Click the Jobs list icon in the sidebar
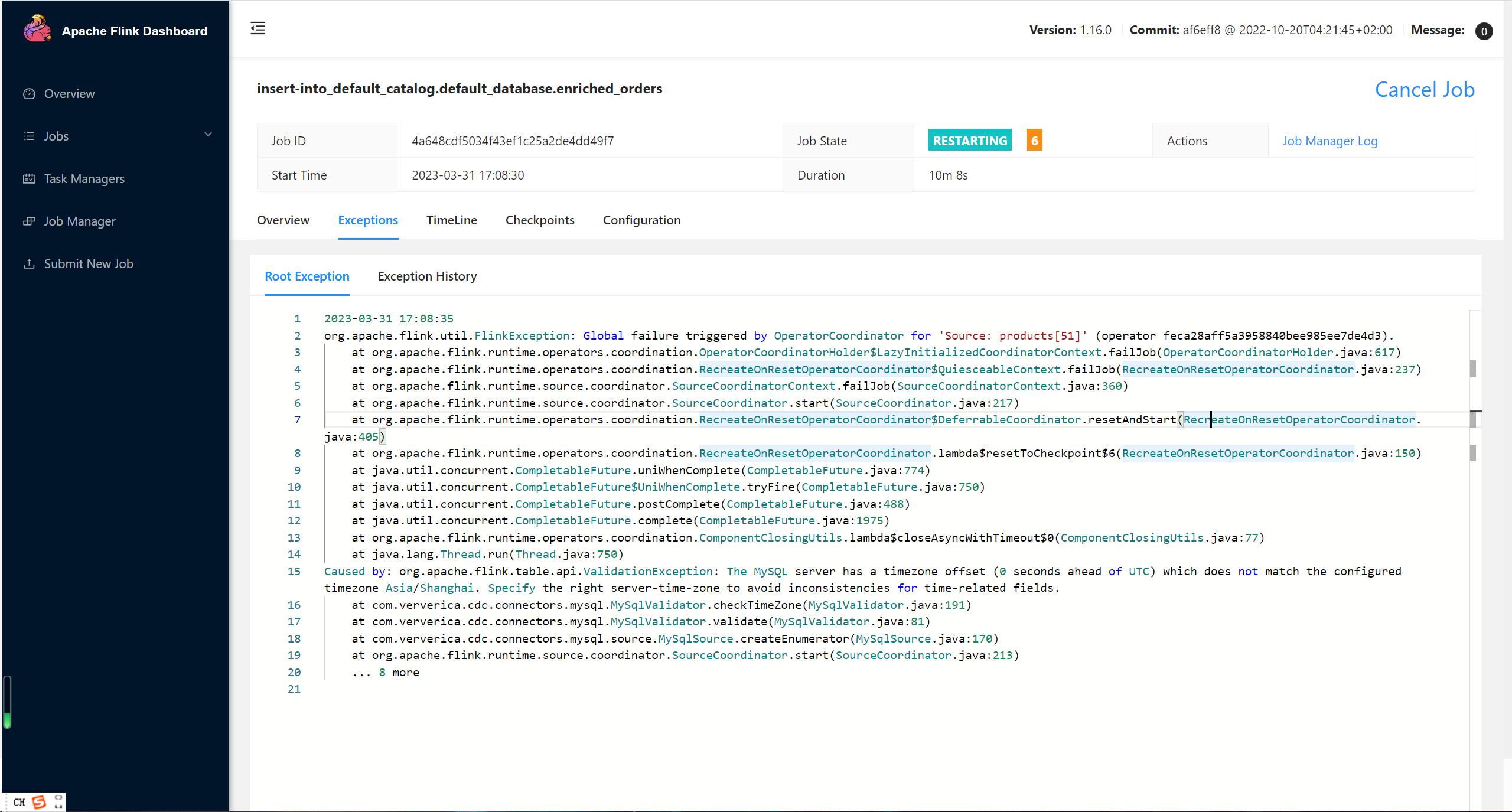Screen dimensions: 1512x812 tap(29, 136)
